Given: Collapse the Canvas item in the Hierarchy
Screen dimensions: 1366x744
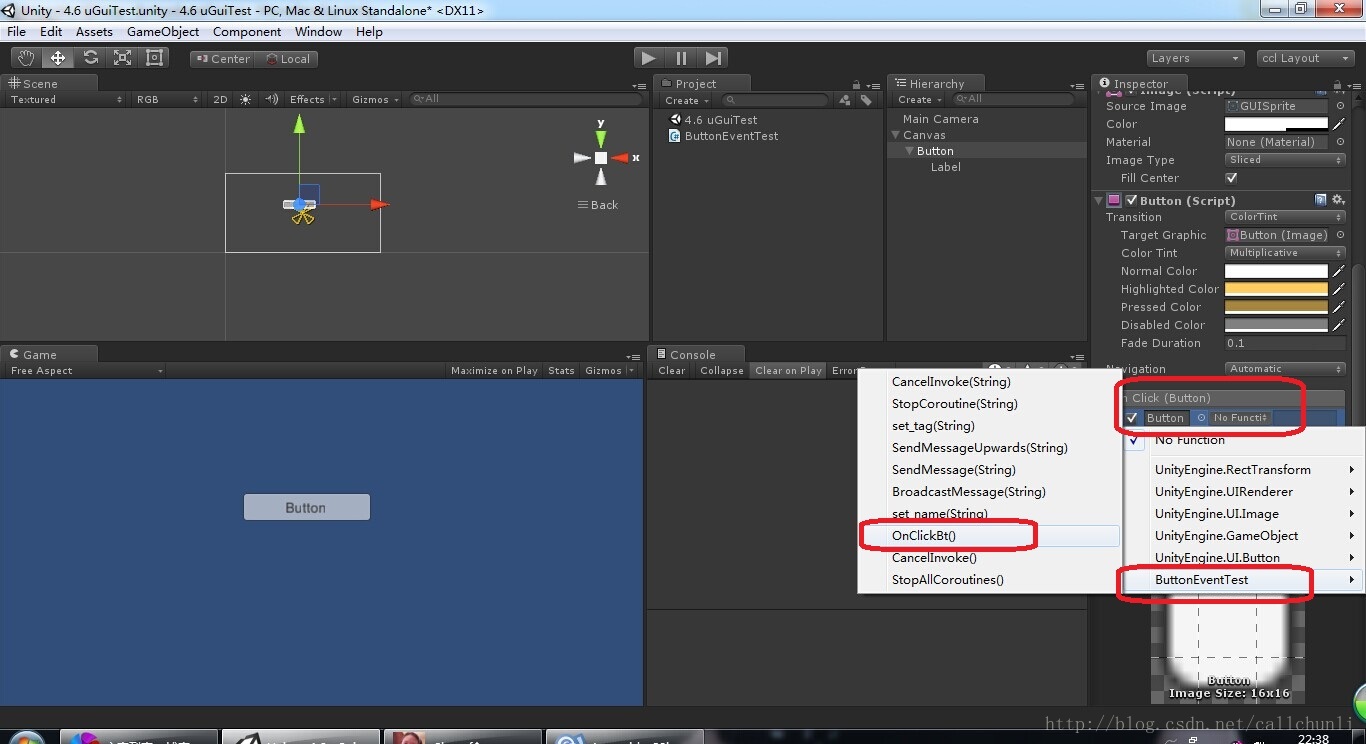Looking at the screenshot, I should [x=896, y=135].
